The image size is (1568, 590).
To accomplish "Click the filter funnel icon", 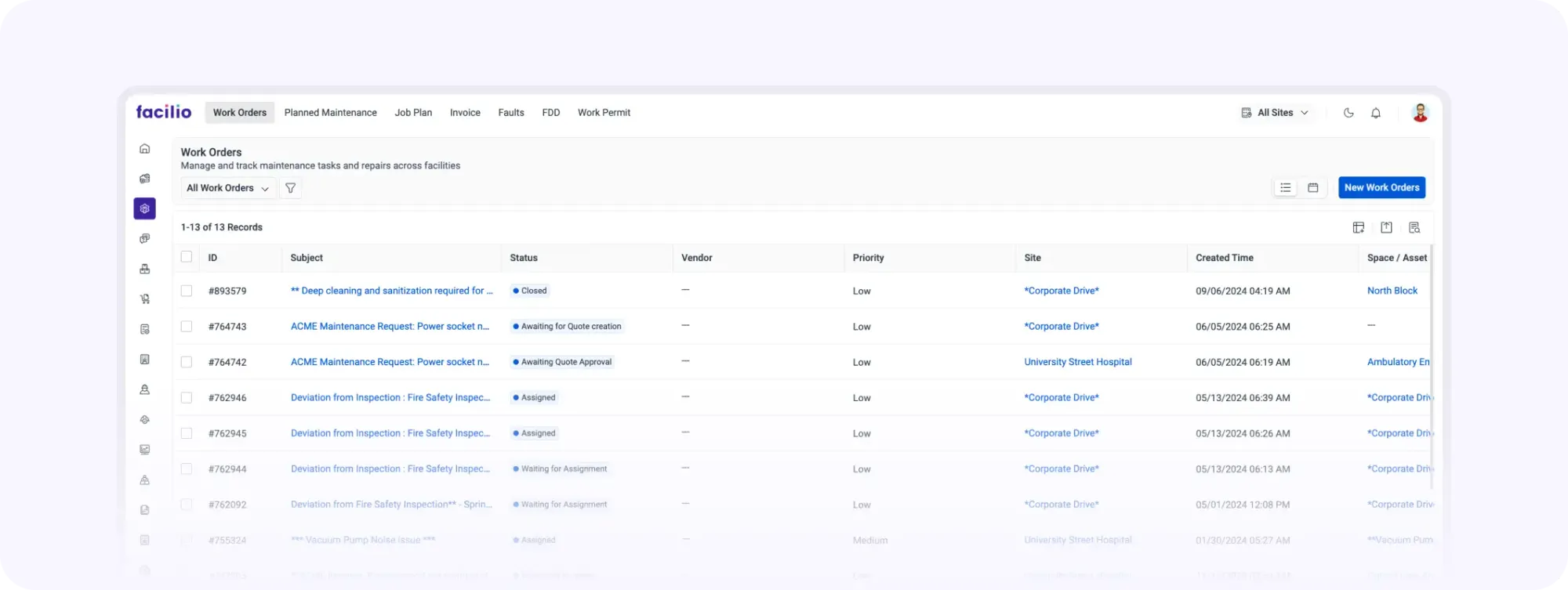I will pyautogui.click(x=290, y=188).
